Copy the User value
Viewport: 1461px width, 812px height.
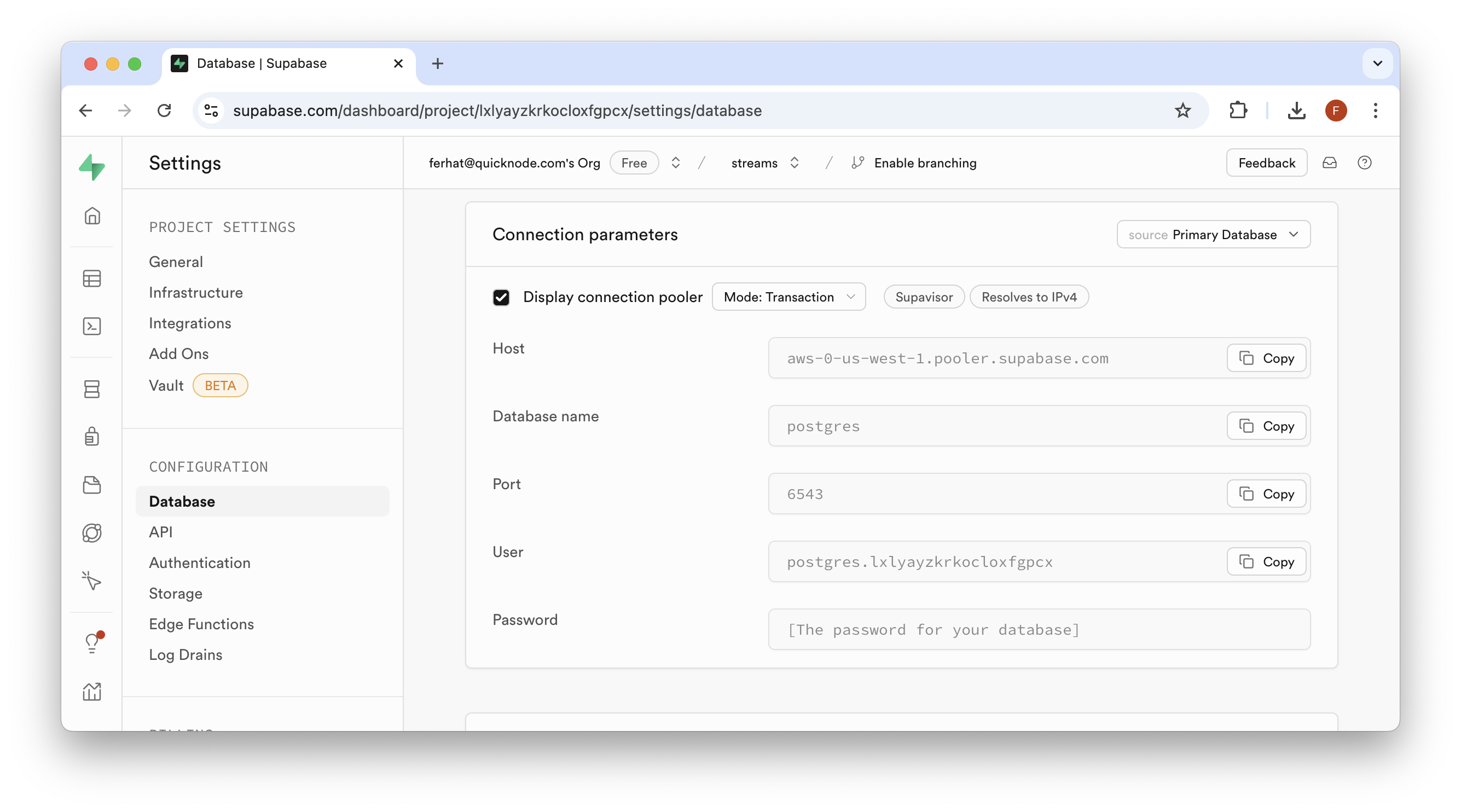(1266, 561)
